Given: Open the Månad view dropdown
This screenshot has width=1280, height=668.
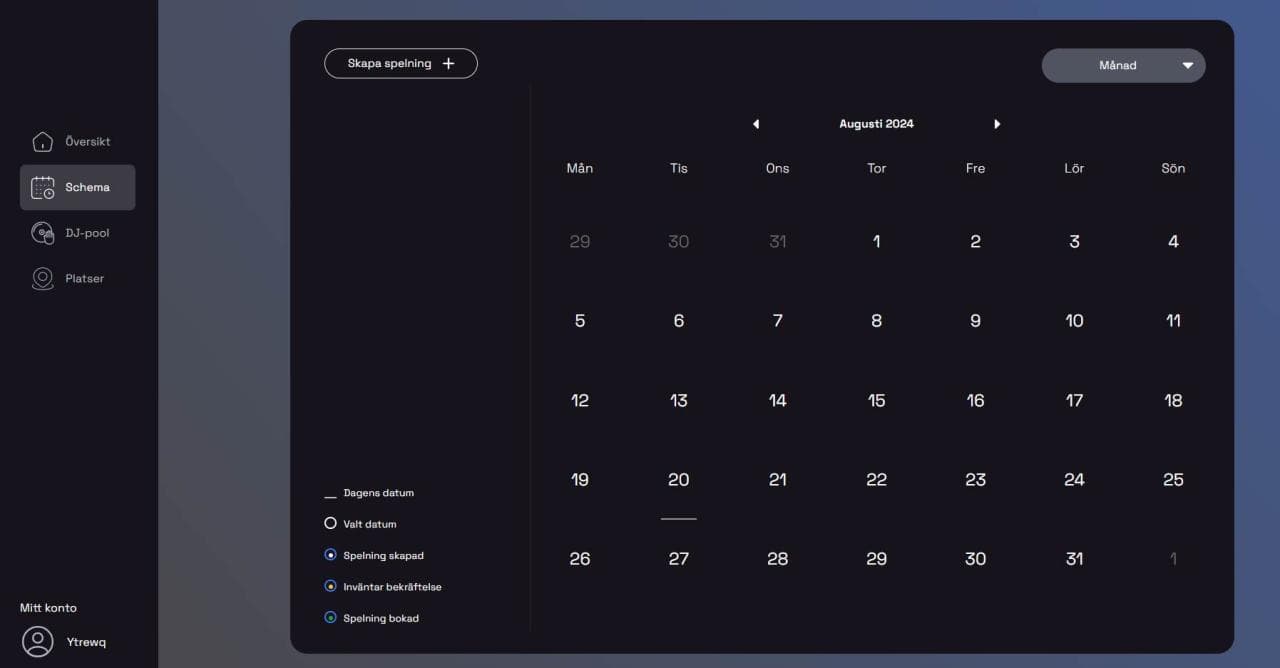Looking at the screenshot, I should tap(1122, 66).
